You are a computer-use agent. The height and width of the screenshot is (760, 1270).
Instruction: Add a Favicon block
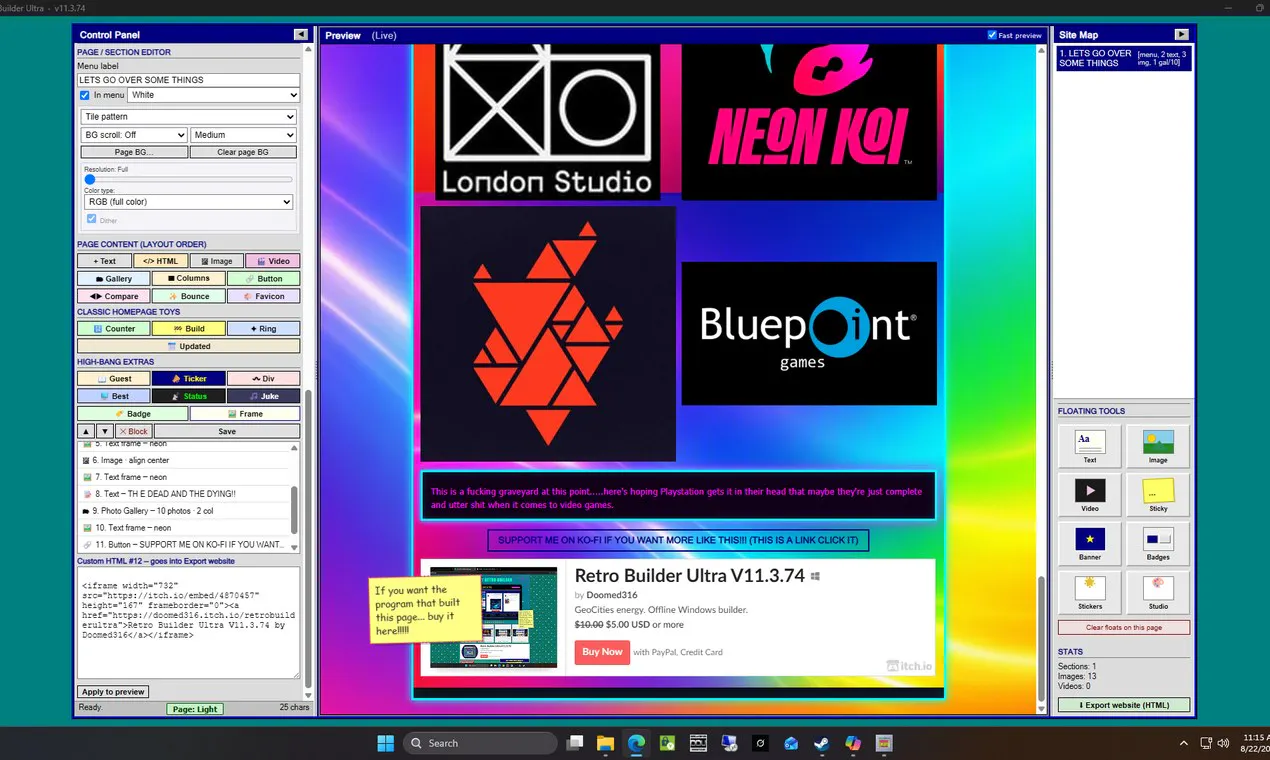(263, 296)
